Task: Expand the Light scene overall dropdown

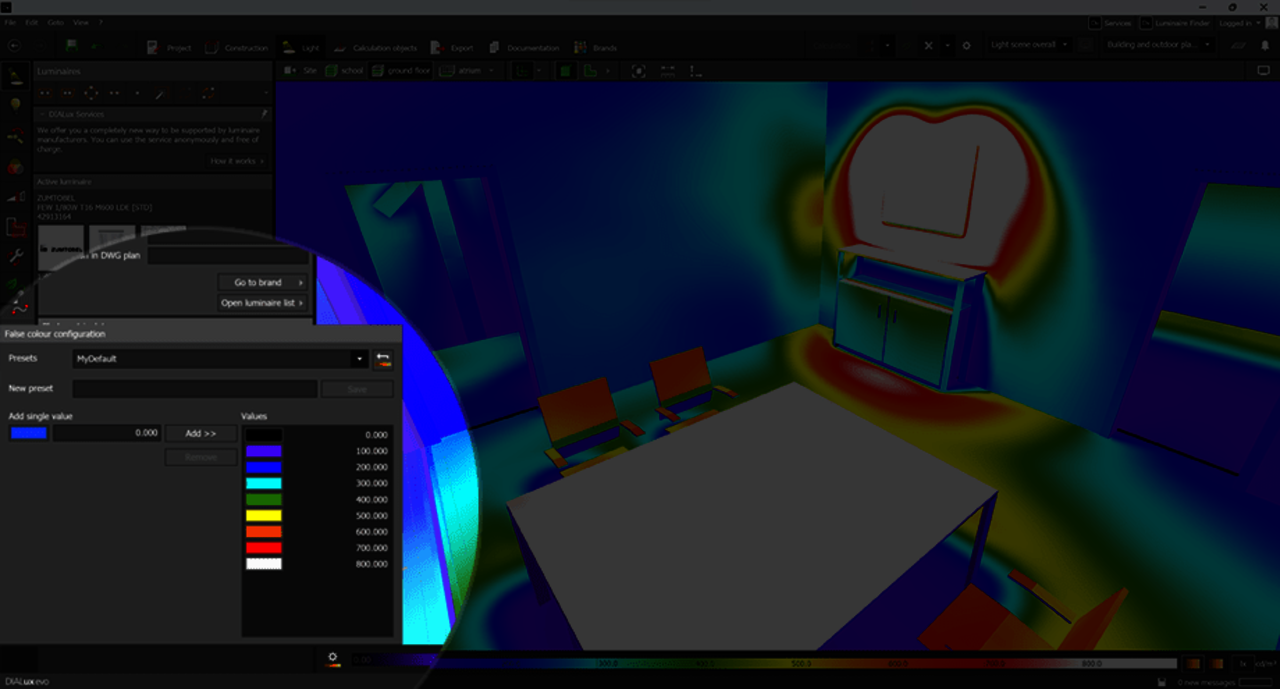Action: (1029, 45)
